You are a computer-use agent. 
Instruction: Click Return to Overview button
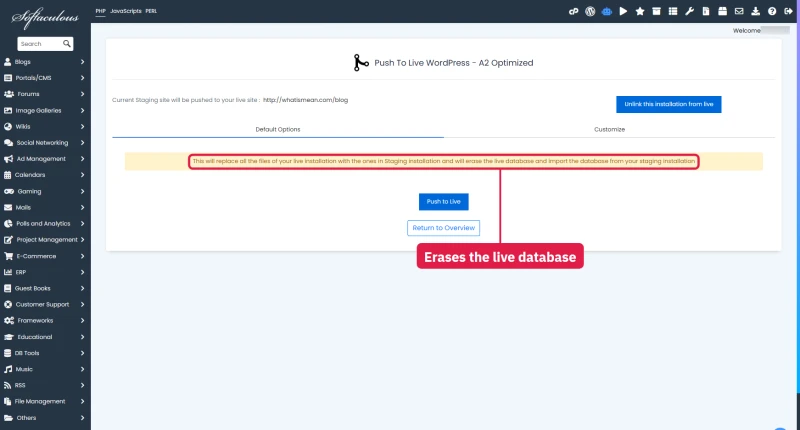point(443,228)
